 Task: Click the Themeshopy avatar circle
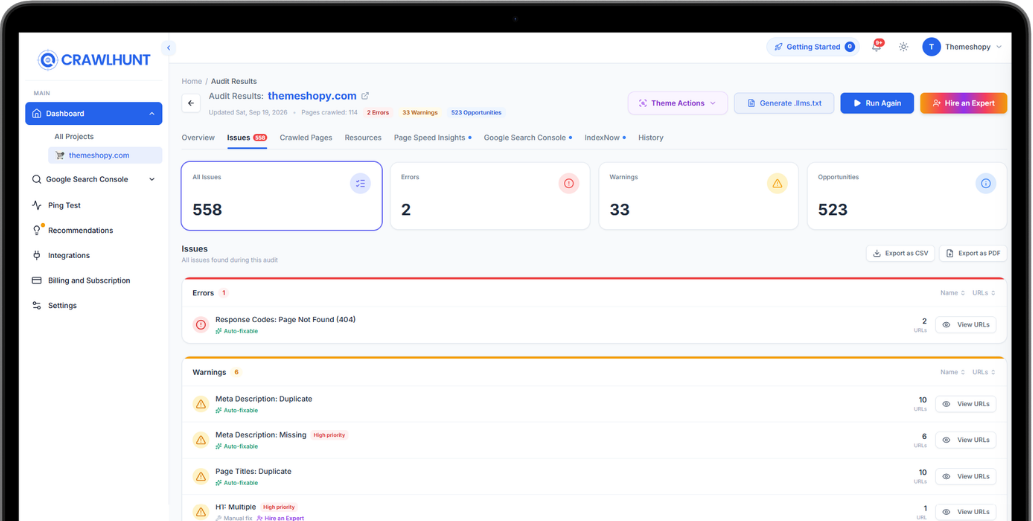click(x=931, y=47)
